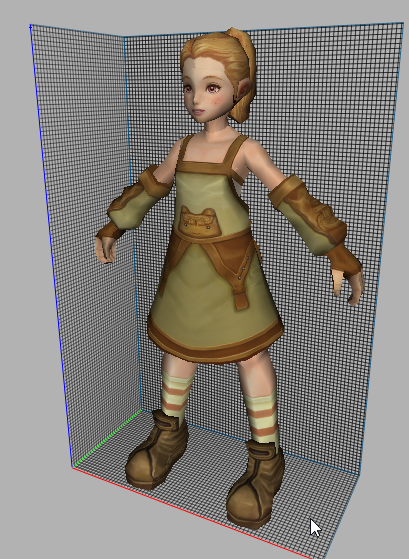The height and width of the screenshot is (559, 409).
Task: Click the green axis line at floor corner
Action: point(107,439)
